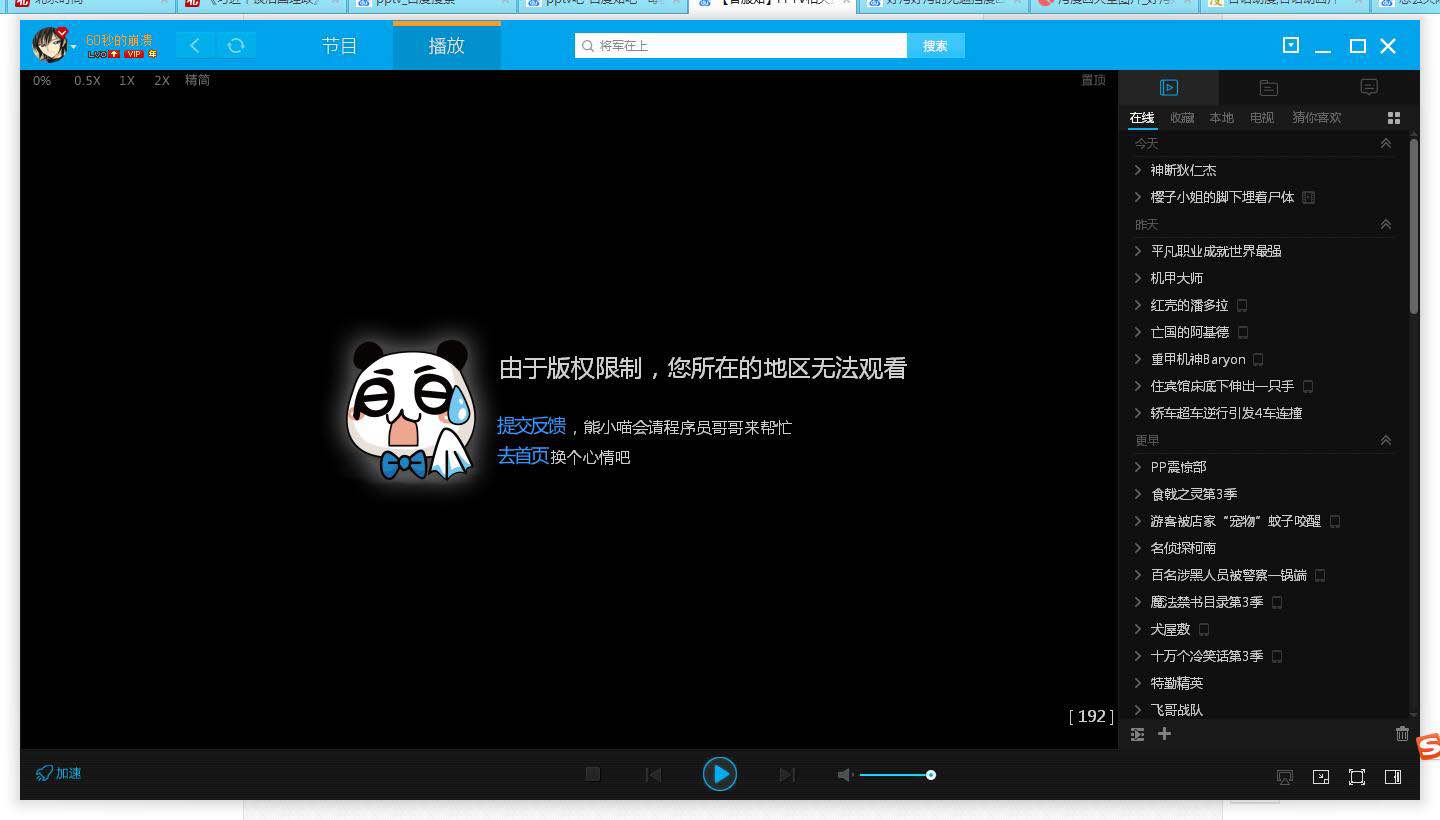Open the folder panel icon in sidebar
Viewport: 1440px width, 820px height.
point(1269,87)
